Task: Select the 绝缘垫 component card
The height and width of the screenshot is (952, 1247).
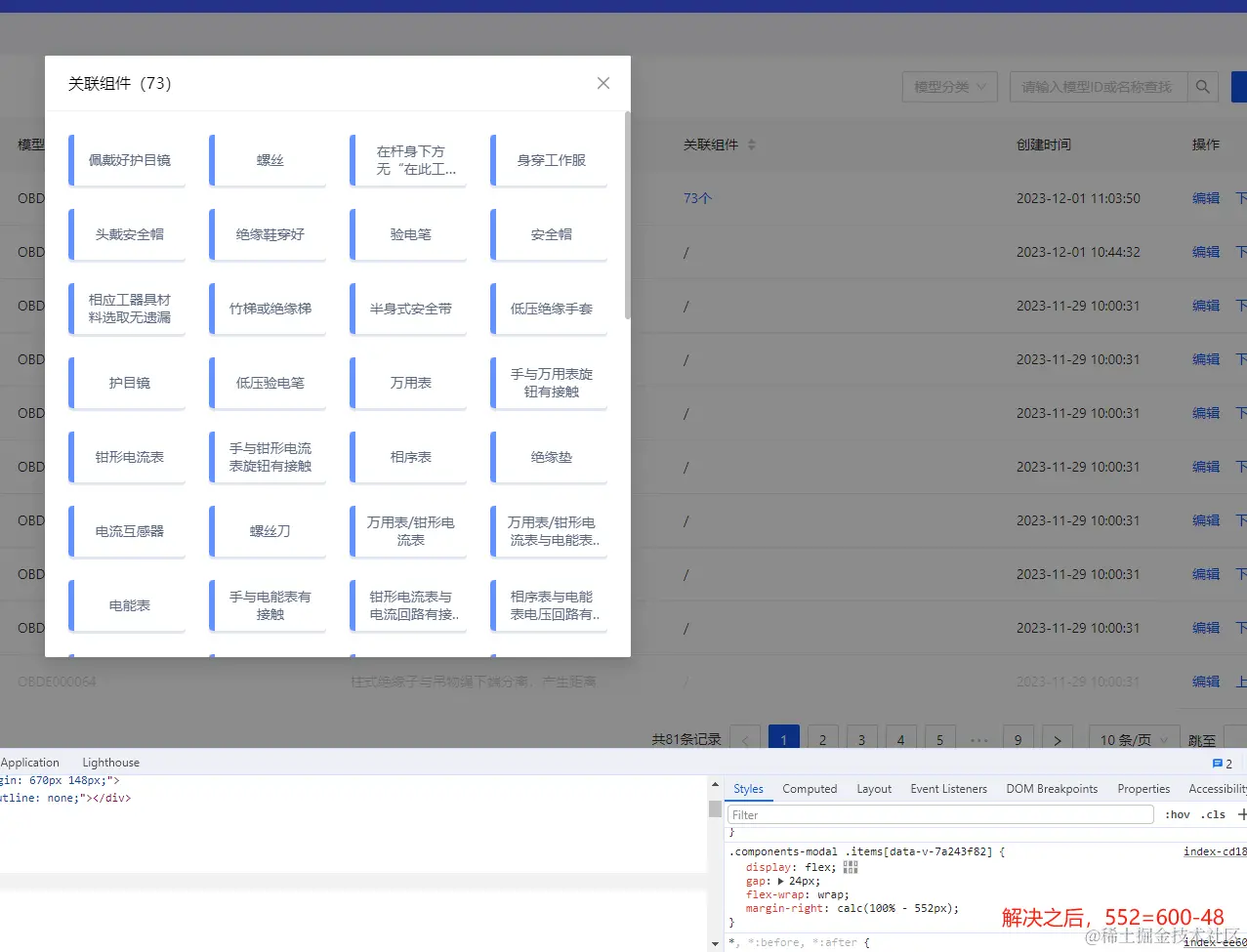Action: 549,457
